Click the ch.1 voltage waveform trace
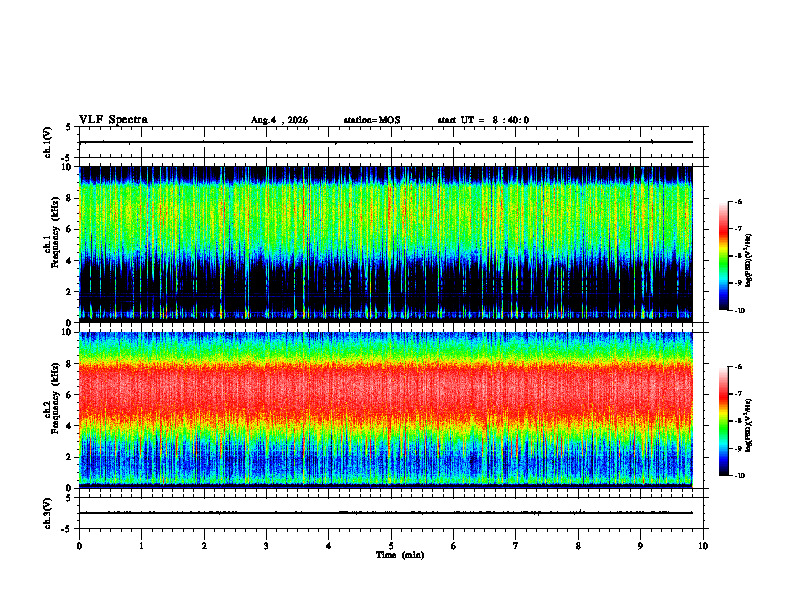The height and width of the screenshot is (612, 792). point(385,142)
